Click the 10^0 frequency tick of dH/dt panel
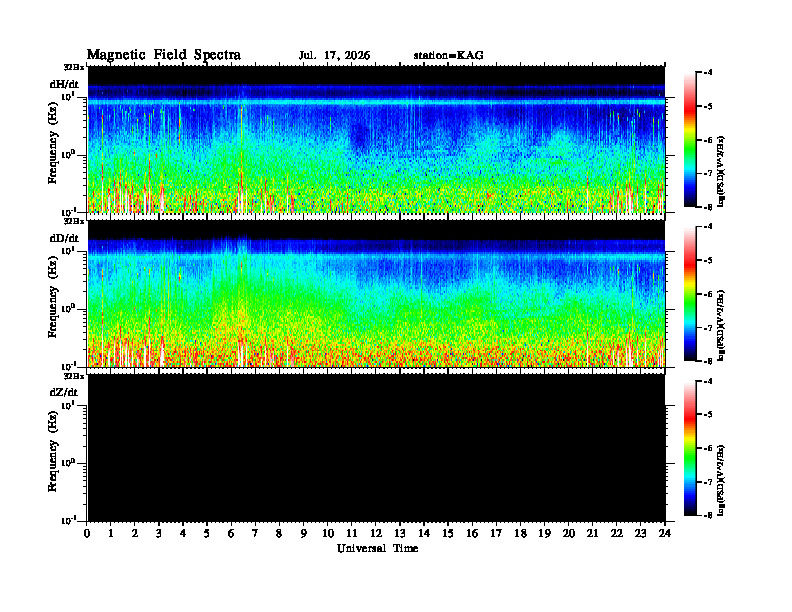792x612 pixels. 68,155
